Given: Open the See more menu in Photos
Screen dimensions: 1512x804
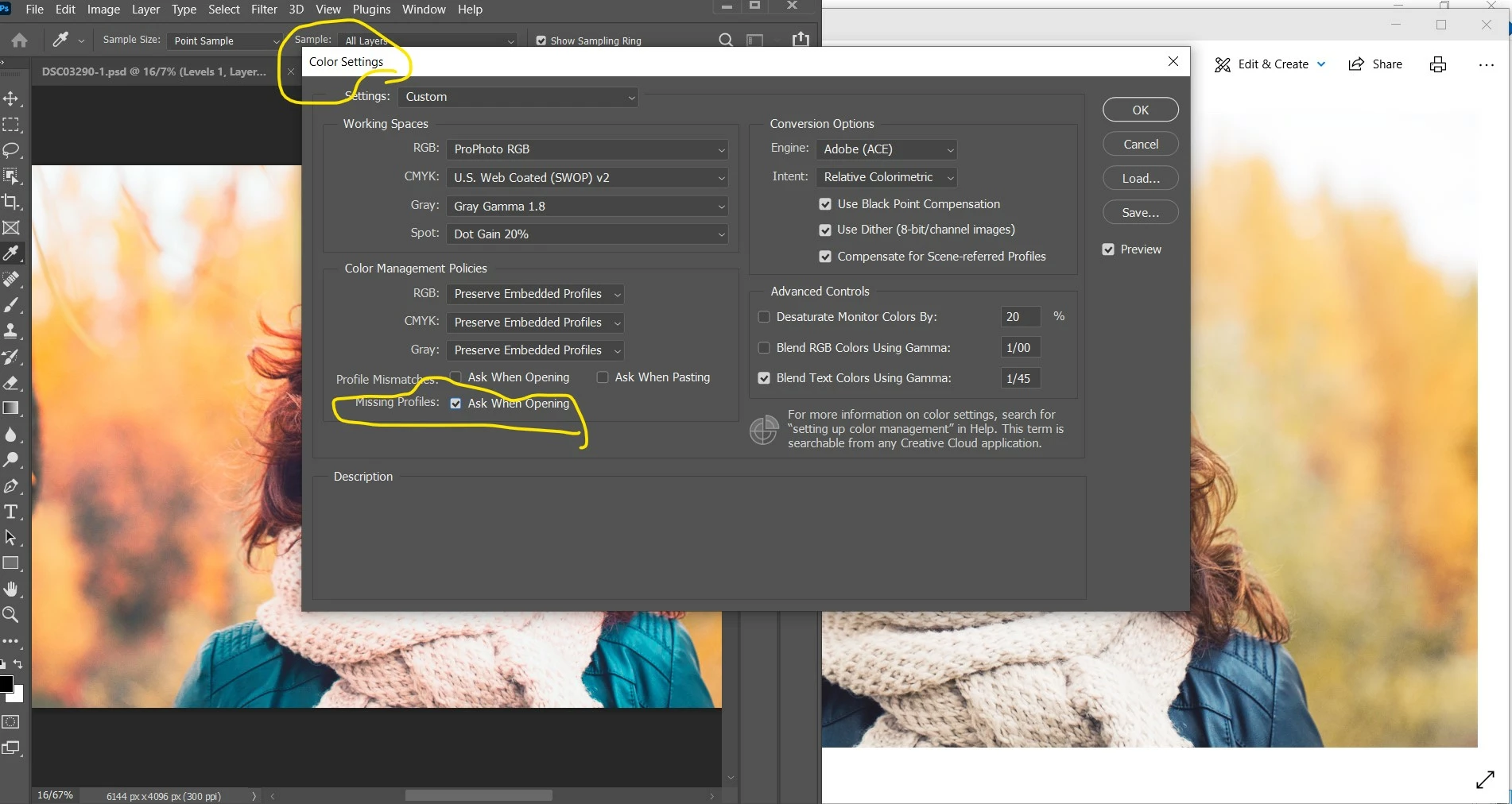Looking at the screenshot, I should [1487, 64].
